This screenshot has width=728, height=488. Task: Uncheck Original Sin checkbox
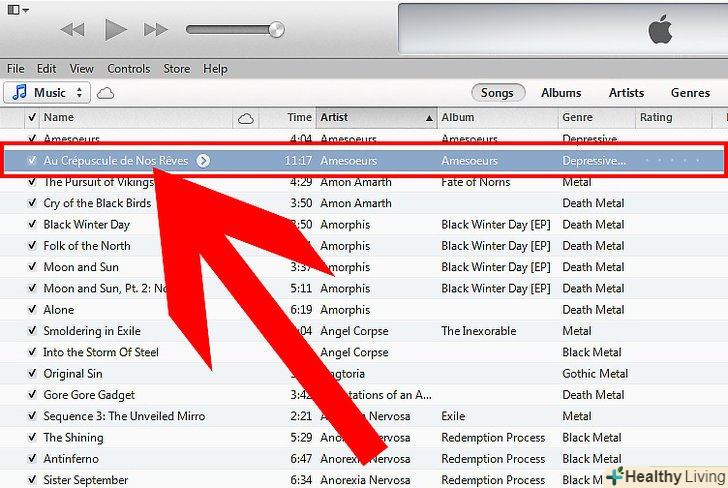[x=32, y=374]
